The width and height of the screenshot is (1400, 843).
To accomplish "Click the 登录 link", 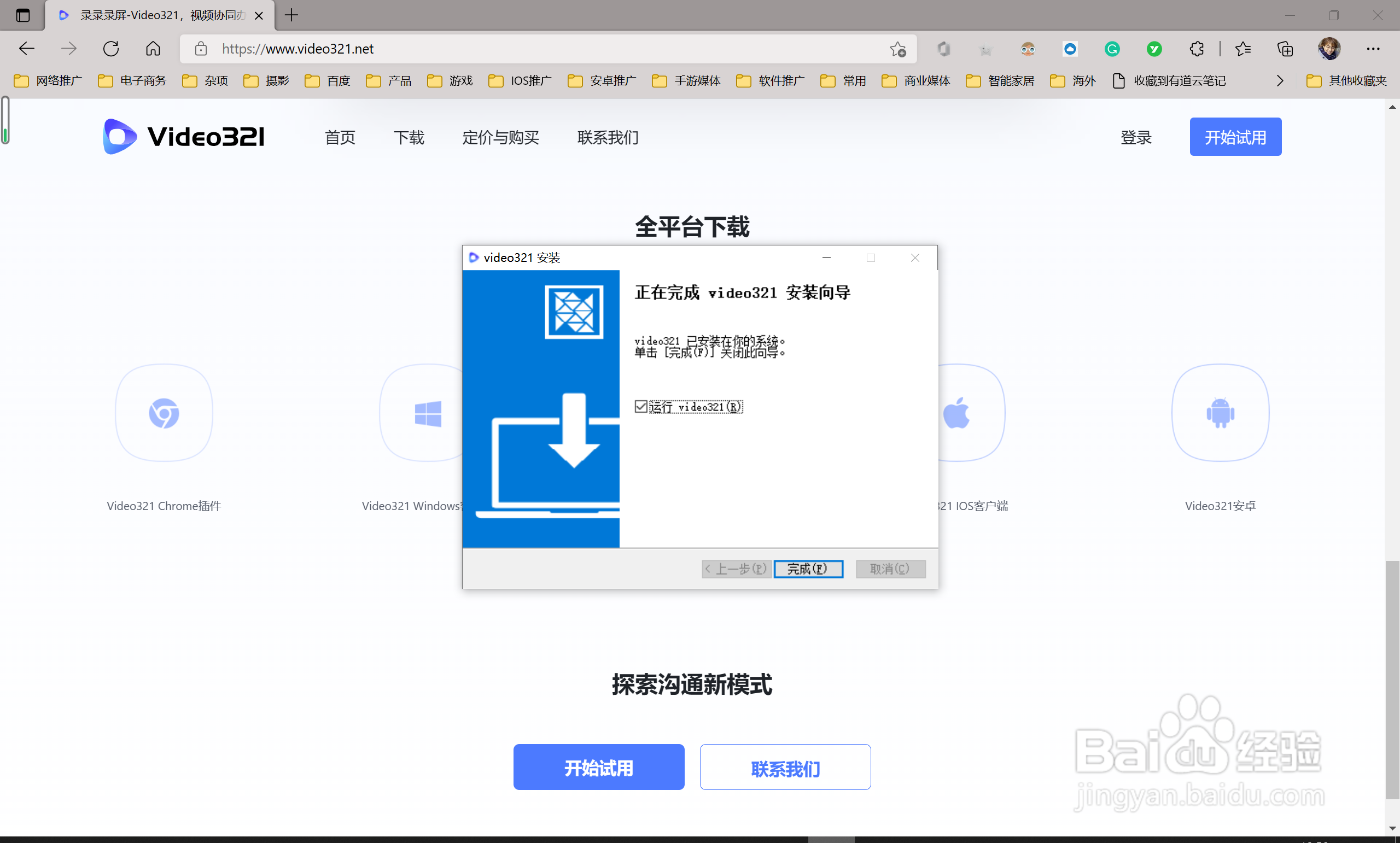I will 1135,137.
